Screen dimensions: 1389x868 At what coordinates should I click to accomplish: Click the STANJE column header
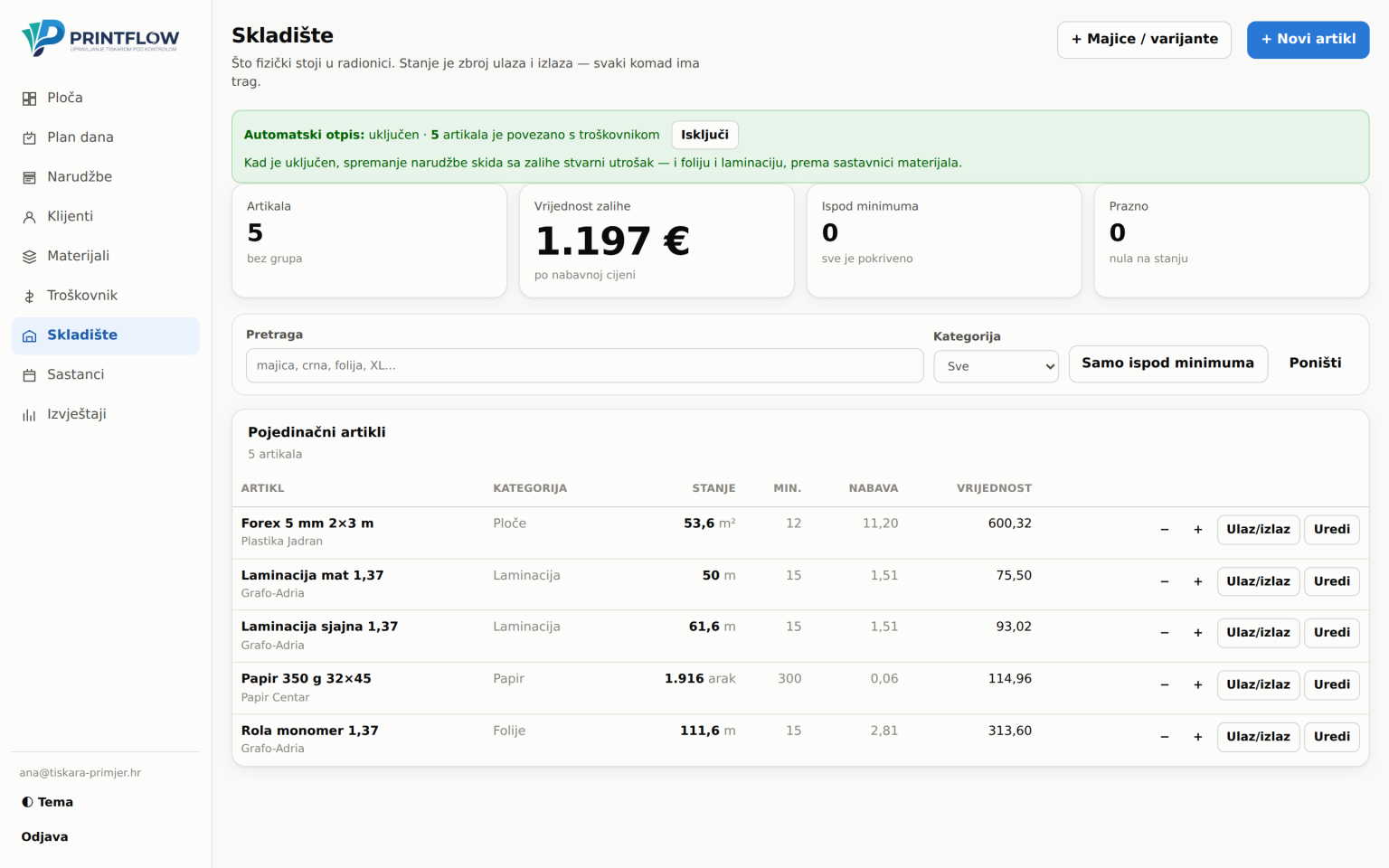713,488
